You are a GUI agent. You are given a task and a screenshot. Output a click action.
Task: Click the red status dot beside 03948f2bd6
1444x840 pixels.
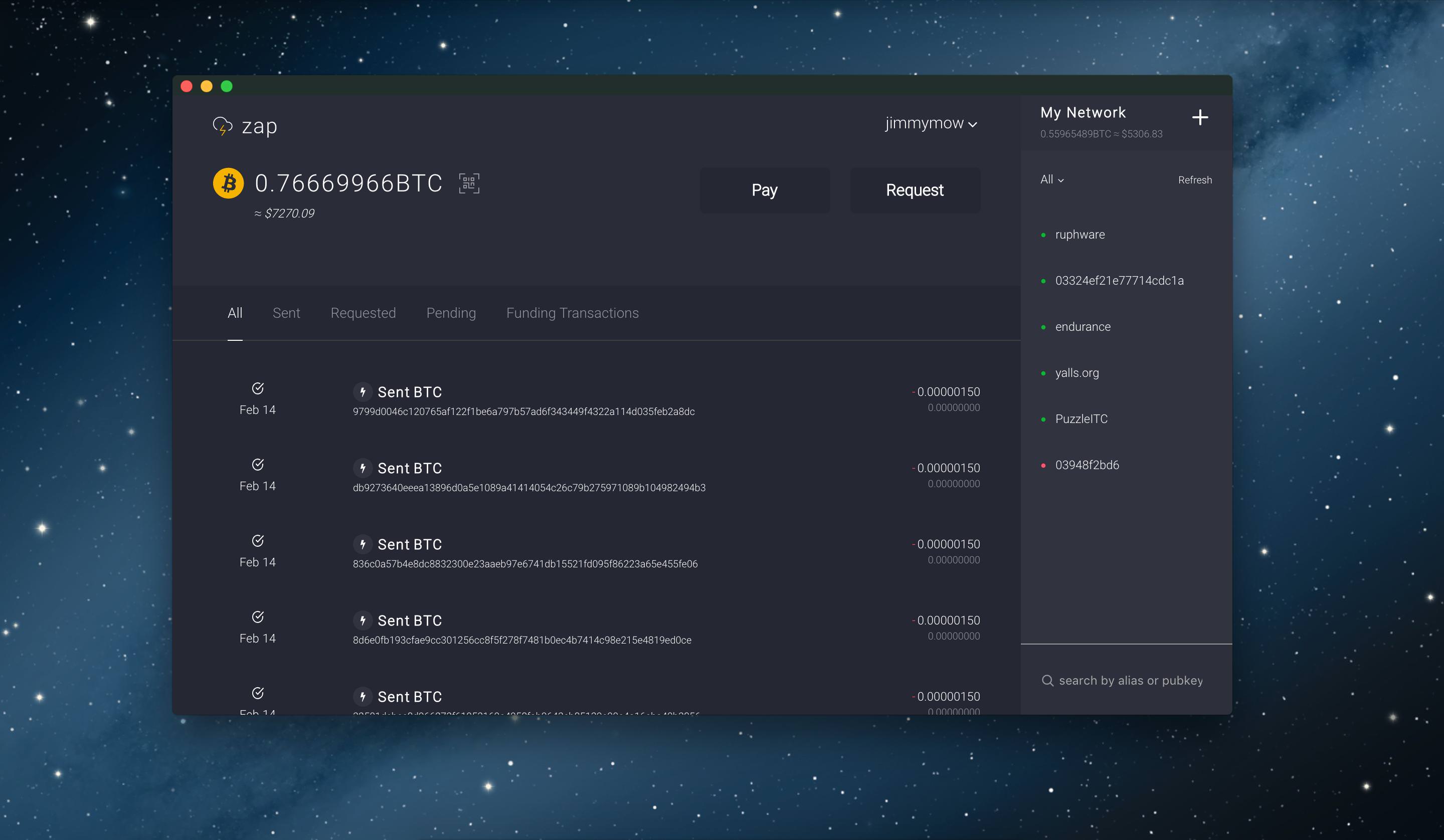pyautogui.click(x=1044, y=465)
